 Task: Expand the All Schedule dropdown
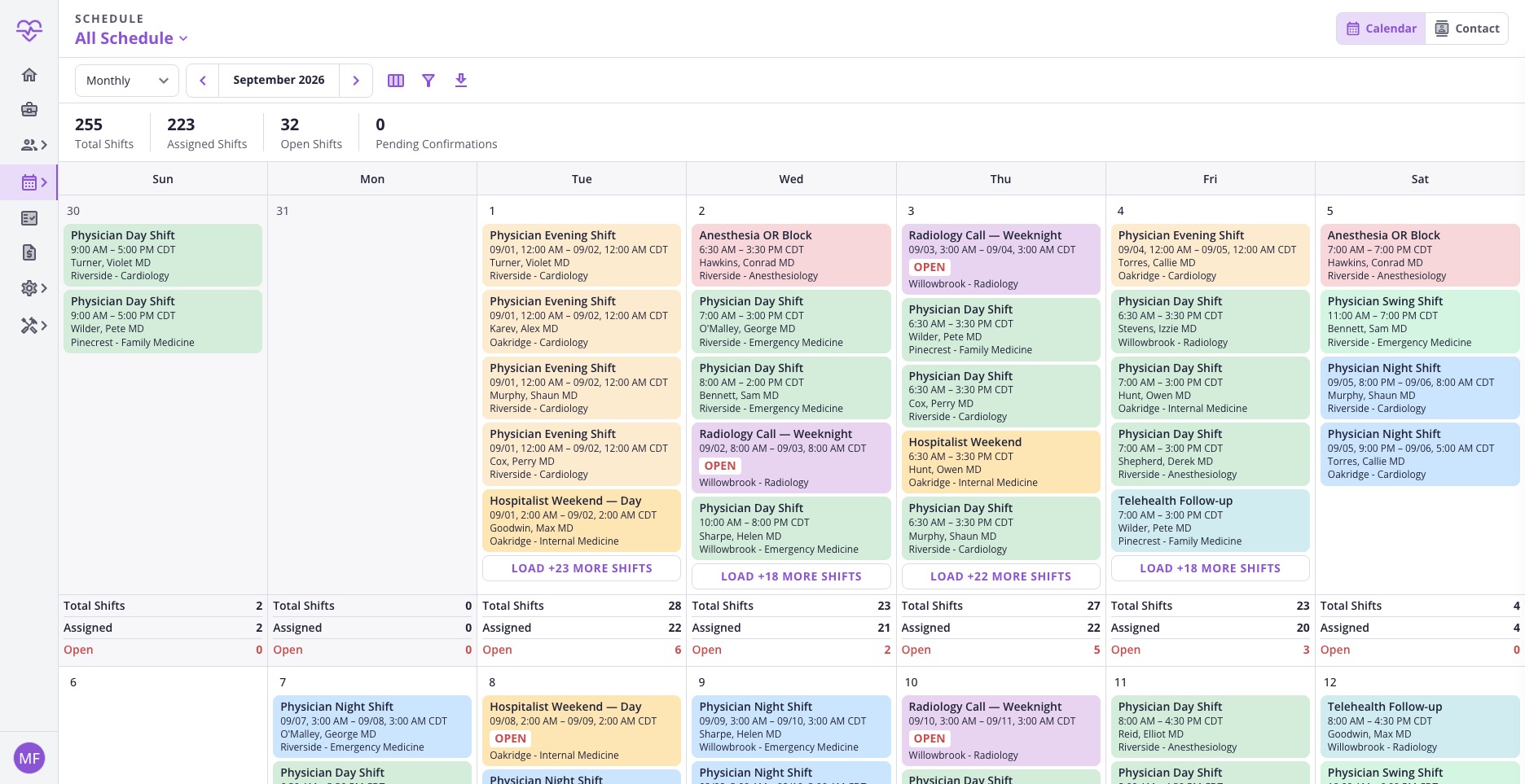point(132,38)
